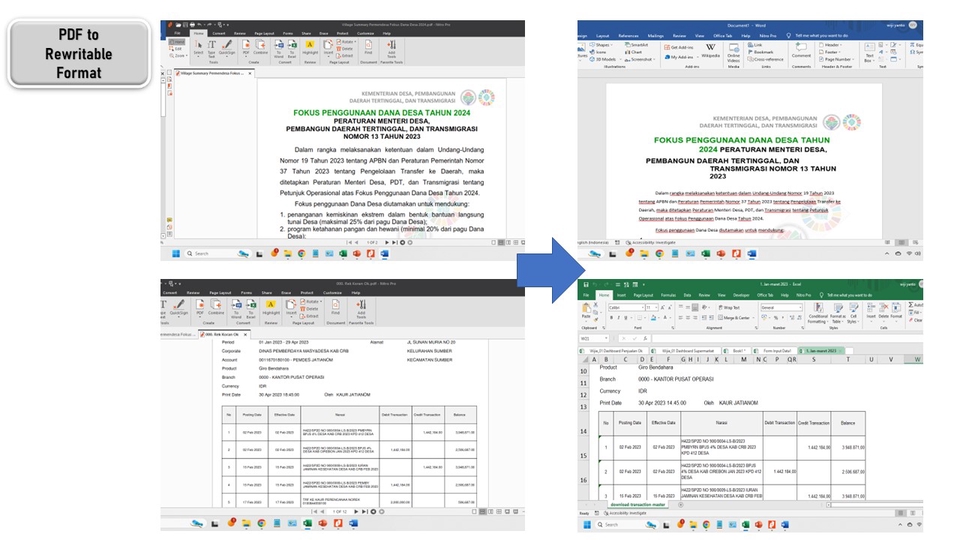Click the Cross-reference button in Word
Image resolution: width=960 pixels, height=540 pixels.
coord(765,59)
